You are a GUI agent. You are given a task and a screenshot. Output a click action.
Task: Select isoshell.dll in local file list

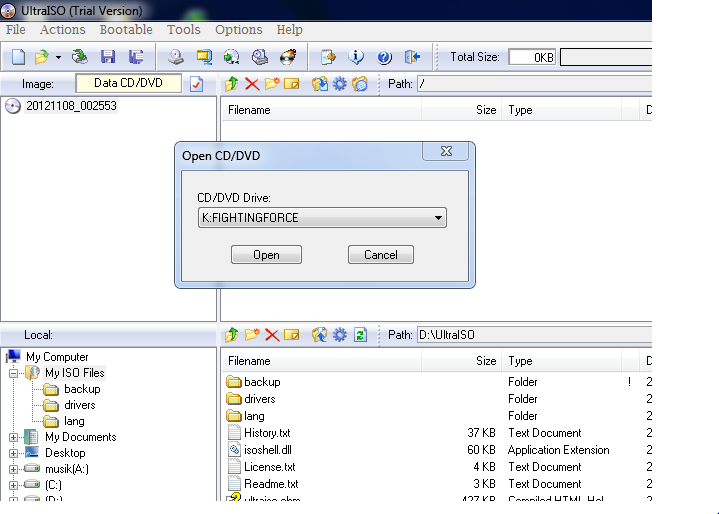tap(268, 450)
